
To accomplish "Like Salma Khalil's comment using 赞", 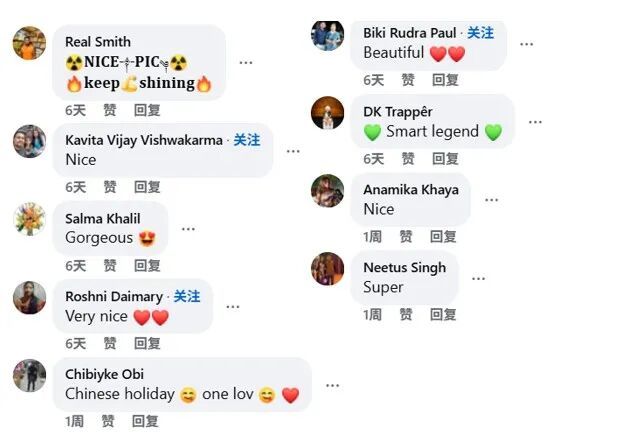I will 110,265.
